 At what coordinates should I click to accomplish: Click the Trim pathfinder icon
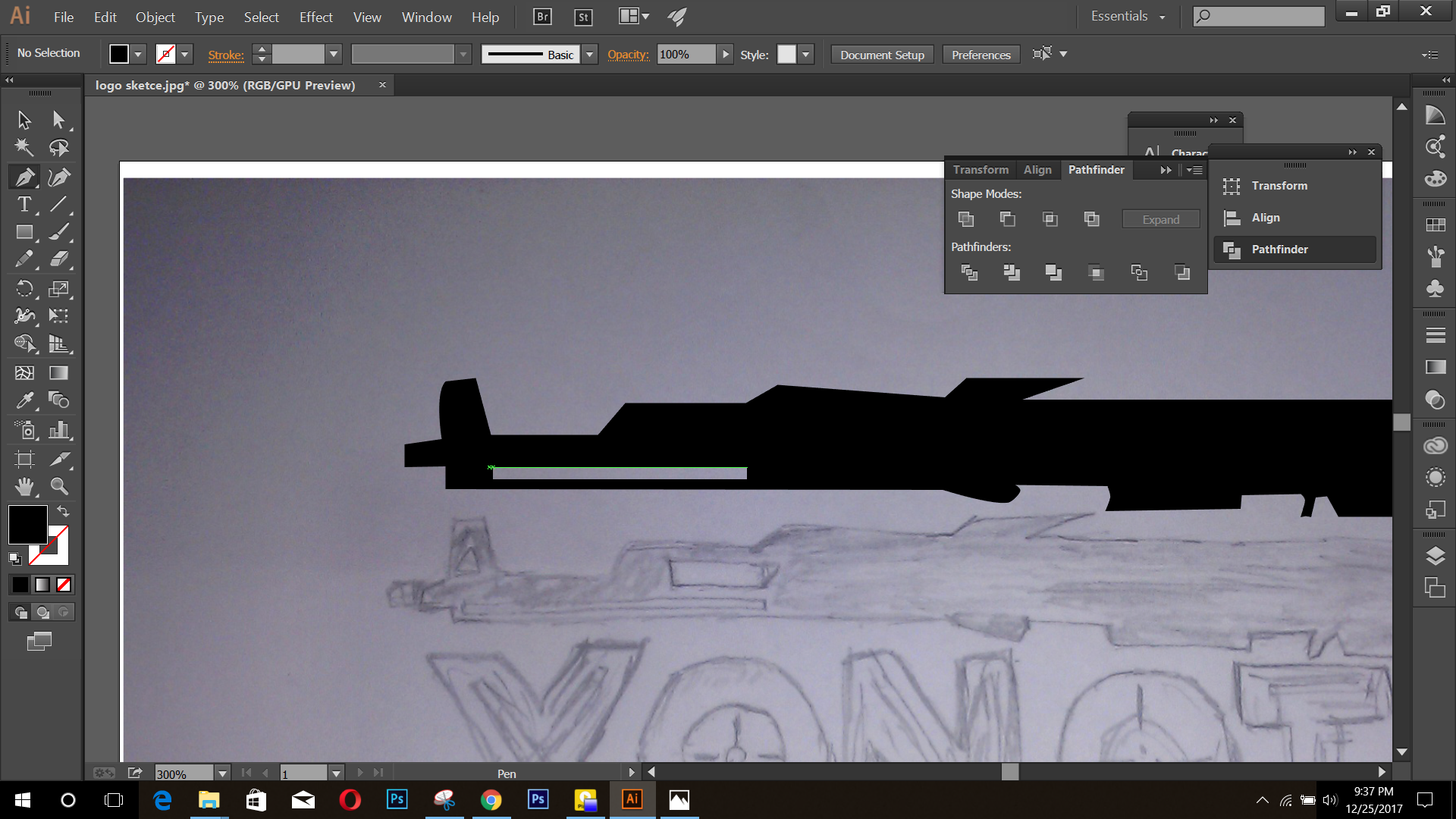point(1012,272)
